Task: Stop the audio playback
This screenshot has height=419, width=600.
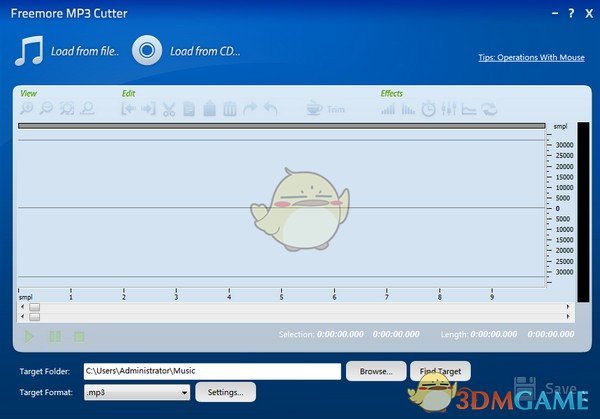Action: pyautogui.click(x=79, y=337)
